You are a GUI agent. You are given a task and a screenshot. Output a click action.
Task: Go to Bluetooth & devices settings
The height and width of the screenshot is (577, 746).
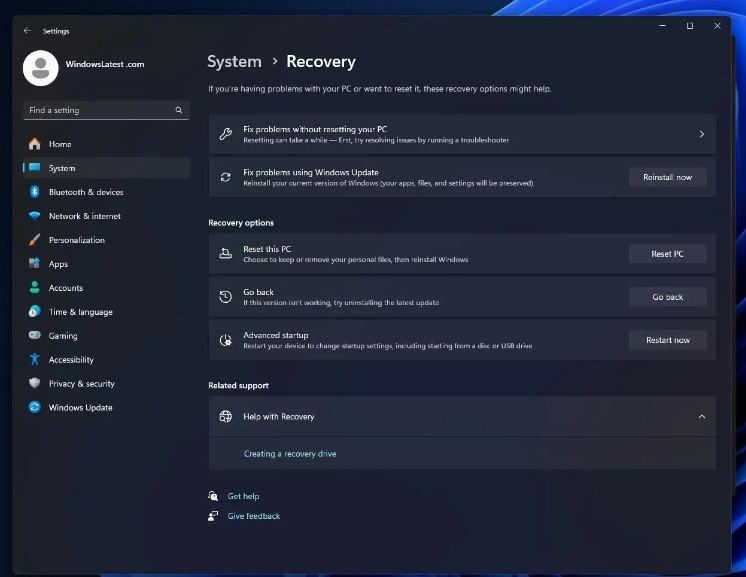coord(86,192)
